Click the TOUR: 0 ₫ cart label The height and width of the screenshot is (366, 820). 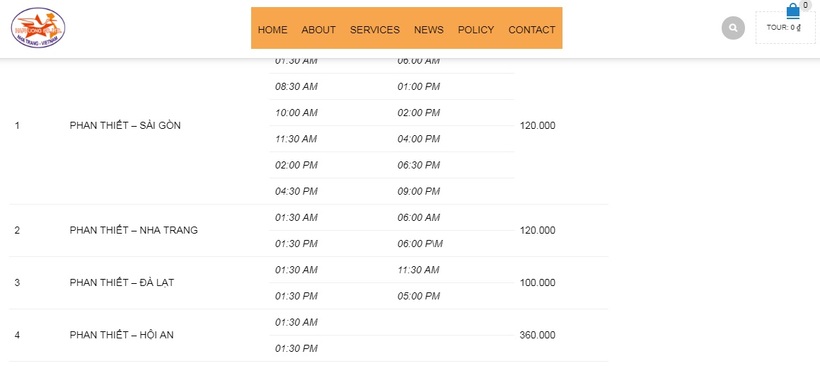[x=784, y=28]
